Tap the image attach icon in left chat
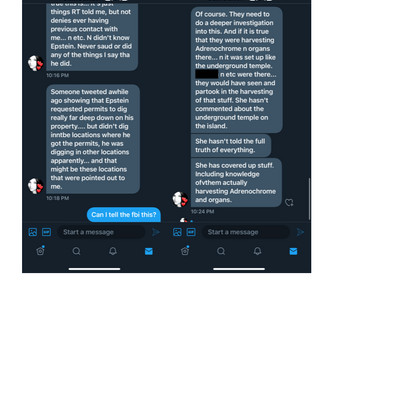This screenshot has width=400, height=400. point(33,232)
